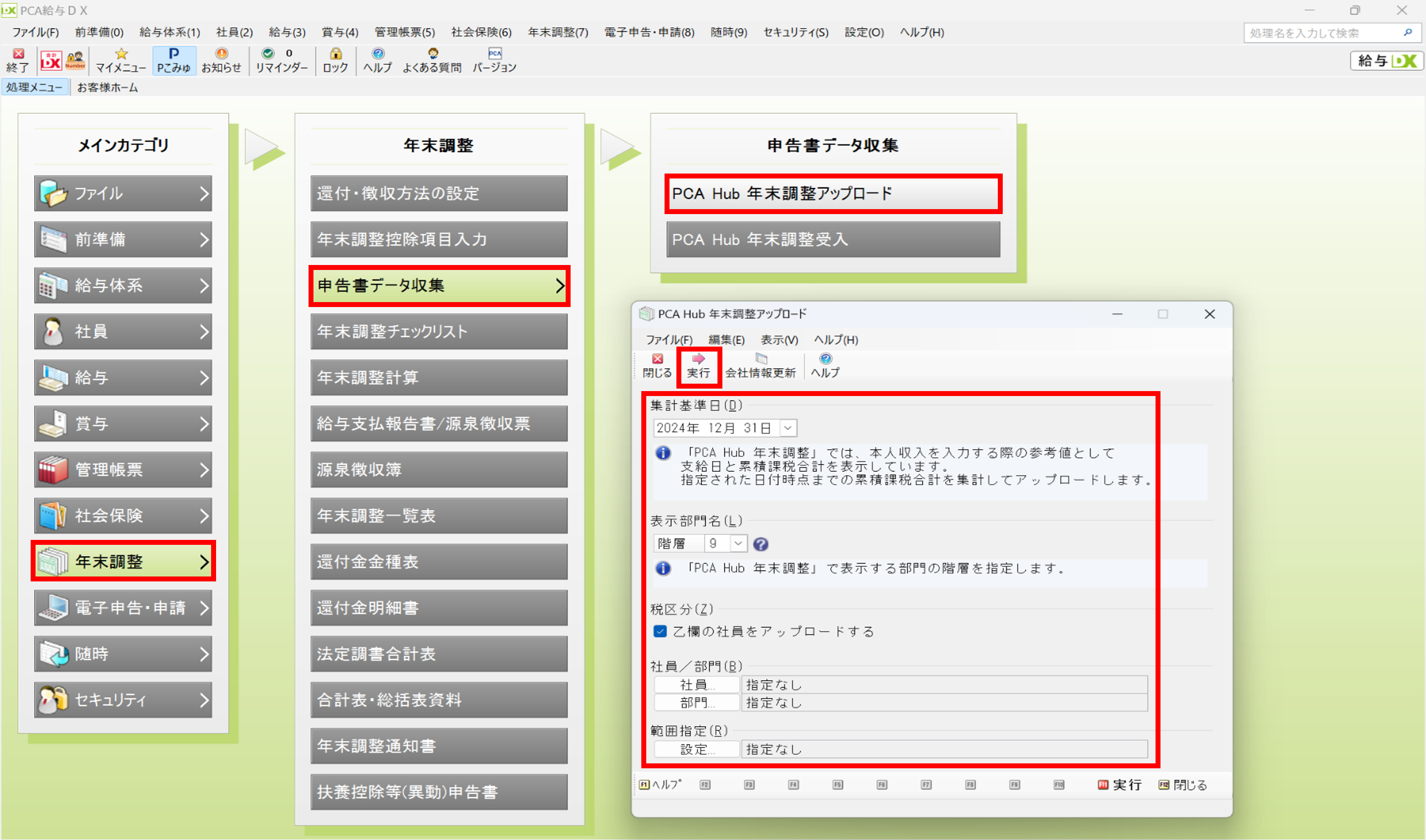Viewport: 1426px width, 840px height.
Task: Switch to 処理メニュー tab
Action: pyautogui.click(x=35, y=87)
